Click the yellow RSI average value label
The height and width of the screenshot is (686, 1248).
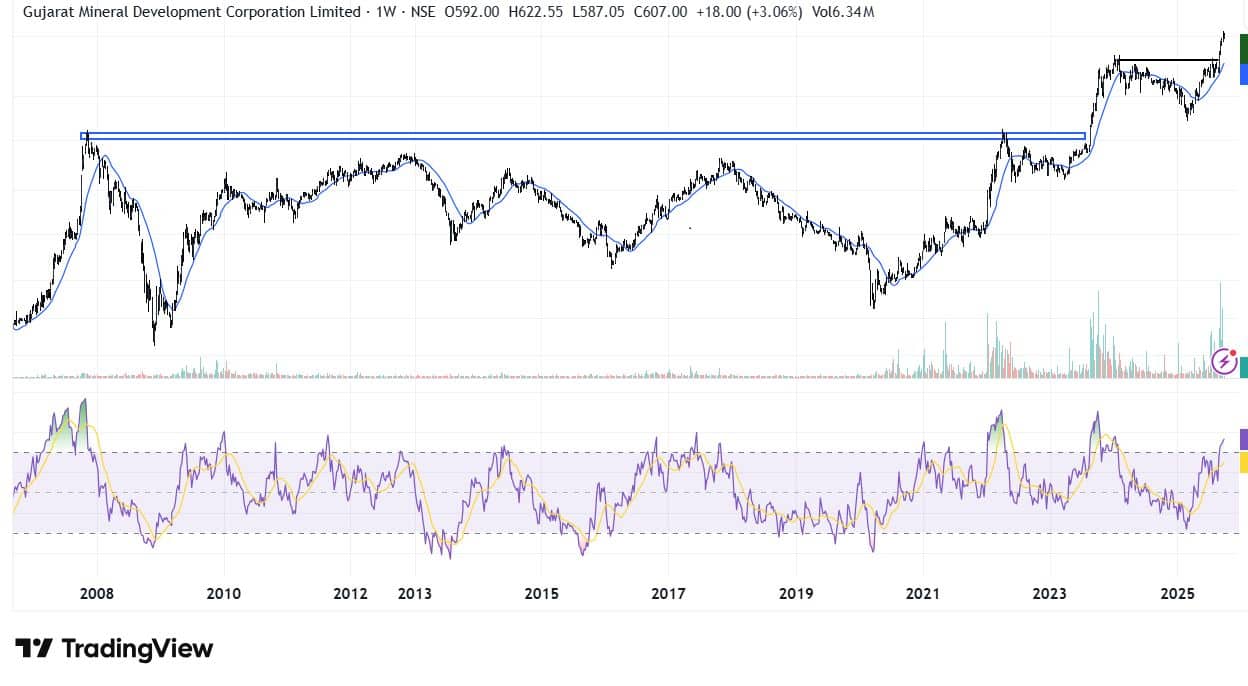(1243, 462)
